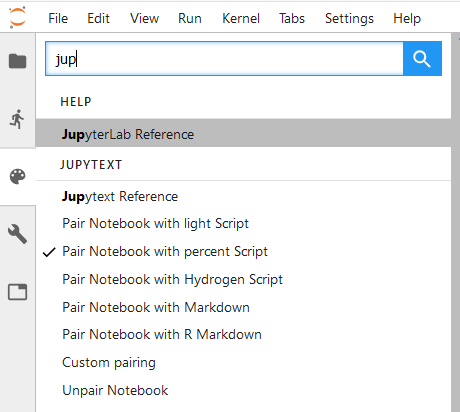Select the Custom pairing command
460x412 pixels.
(243, 362)
